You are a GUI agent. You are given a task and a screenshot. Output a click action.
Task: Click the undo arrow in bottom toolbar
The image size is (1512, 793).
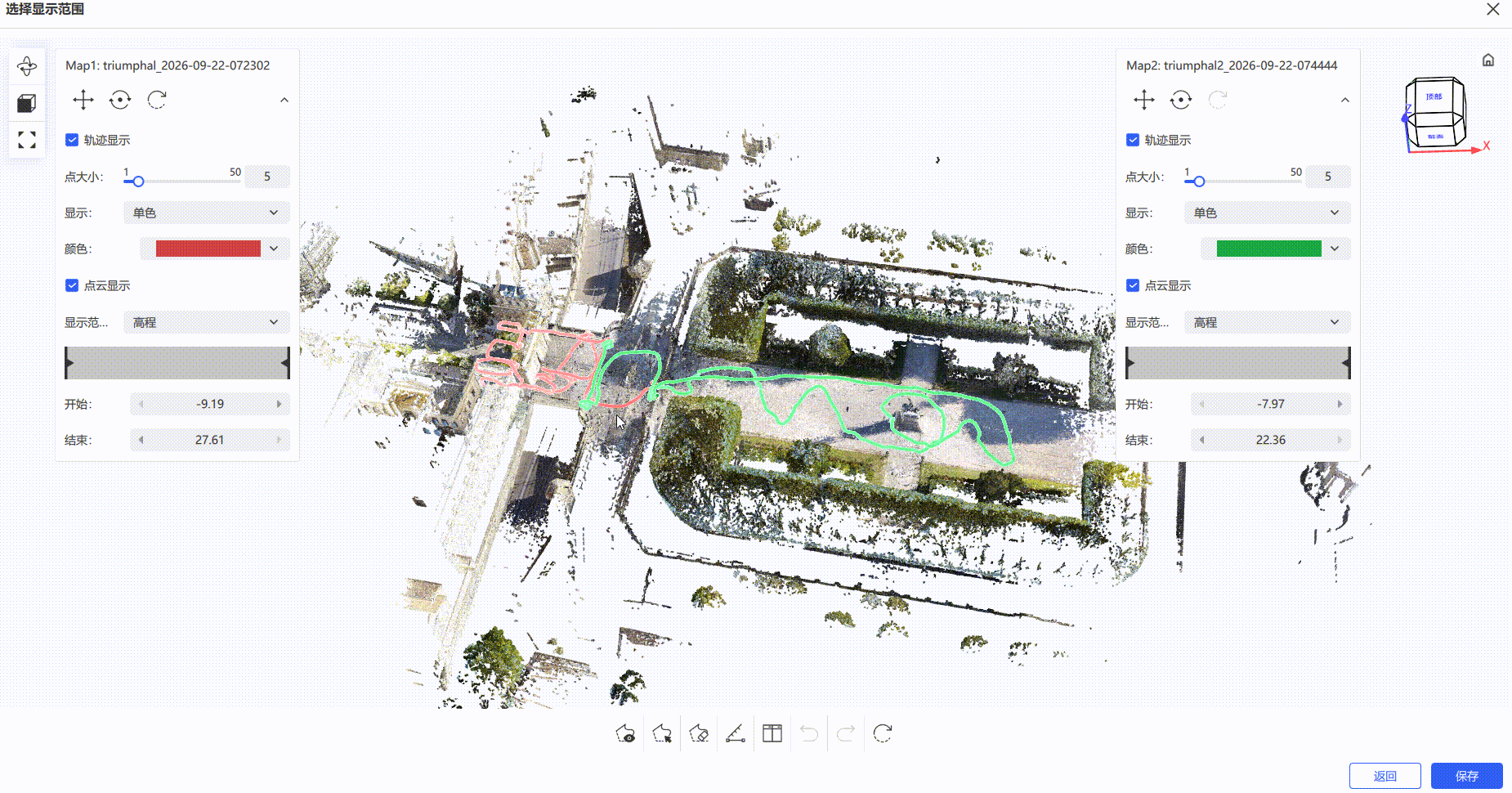809,733
